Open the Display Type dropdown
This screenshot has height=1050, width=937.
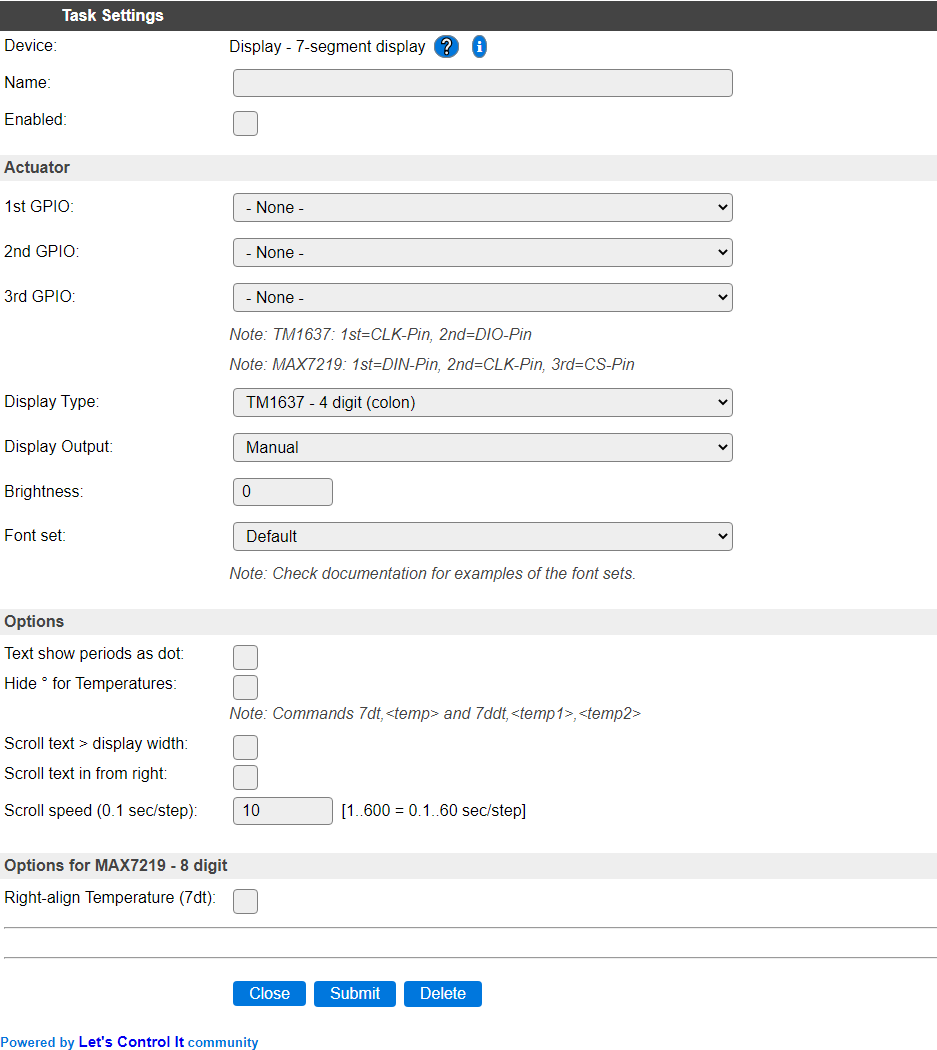coord(482,402)
